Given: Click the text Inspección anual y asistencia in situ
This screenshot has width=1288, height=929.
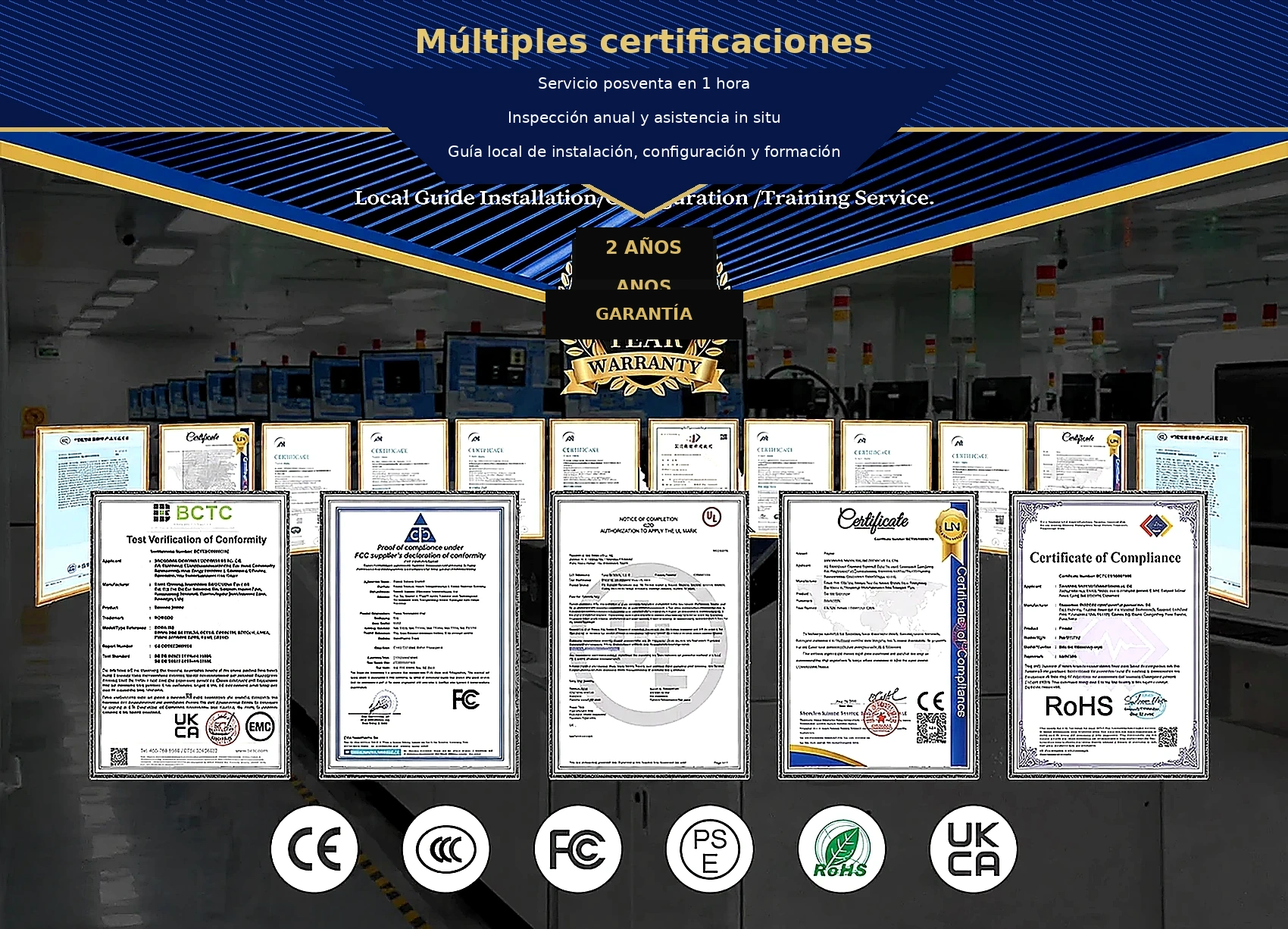Looking at the screenshot, I should pyautogui.click(x=644, y=117).
